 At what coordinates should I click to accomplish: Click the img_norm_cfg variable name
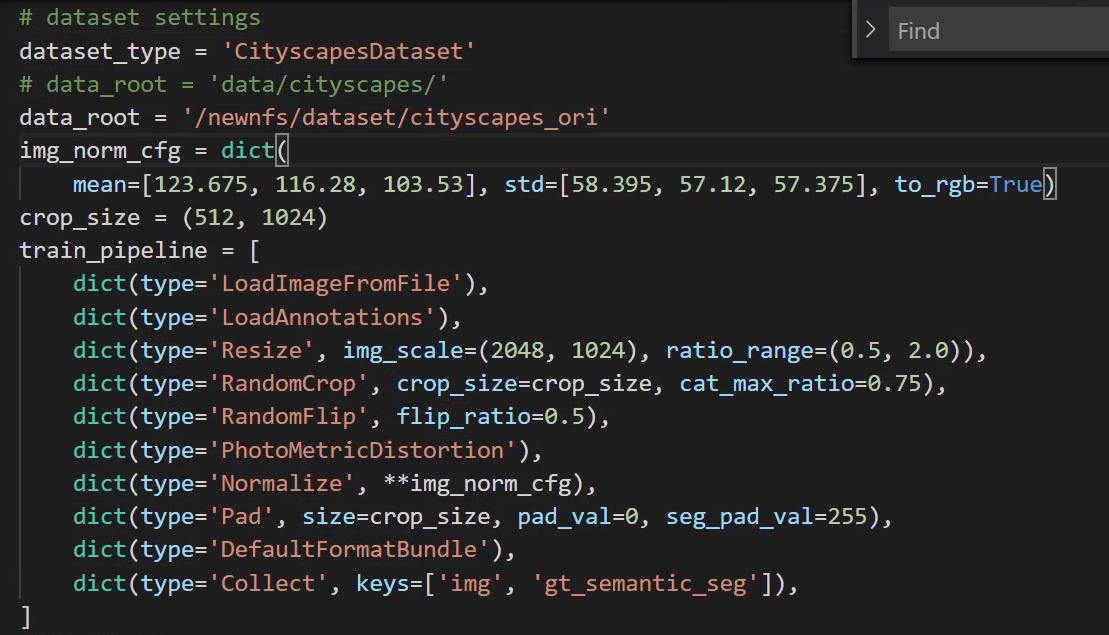pos(100,151)
